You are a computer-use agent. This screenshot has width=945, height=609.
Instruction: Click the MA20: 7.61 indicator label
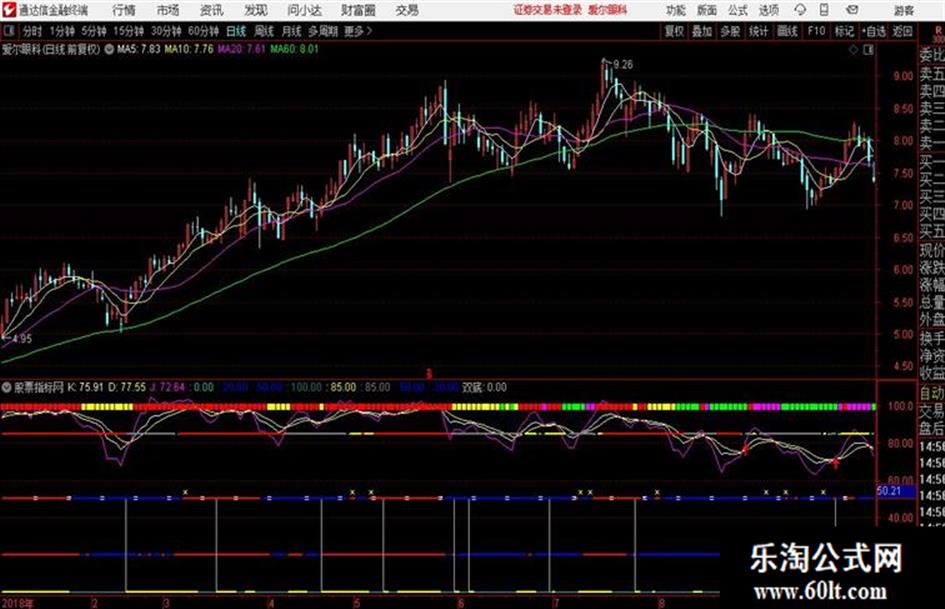242,49
